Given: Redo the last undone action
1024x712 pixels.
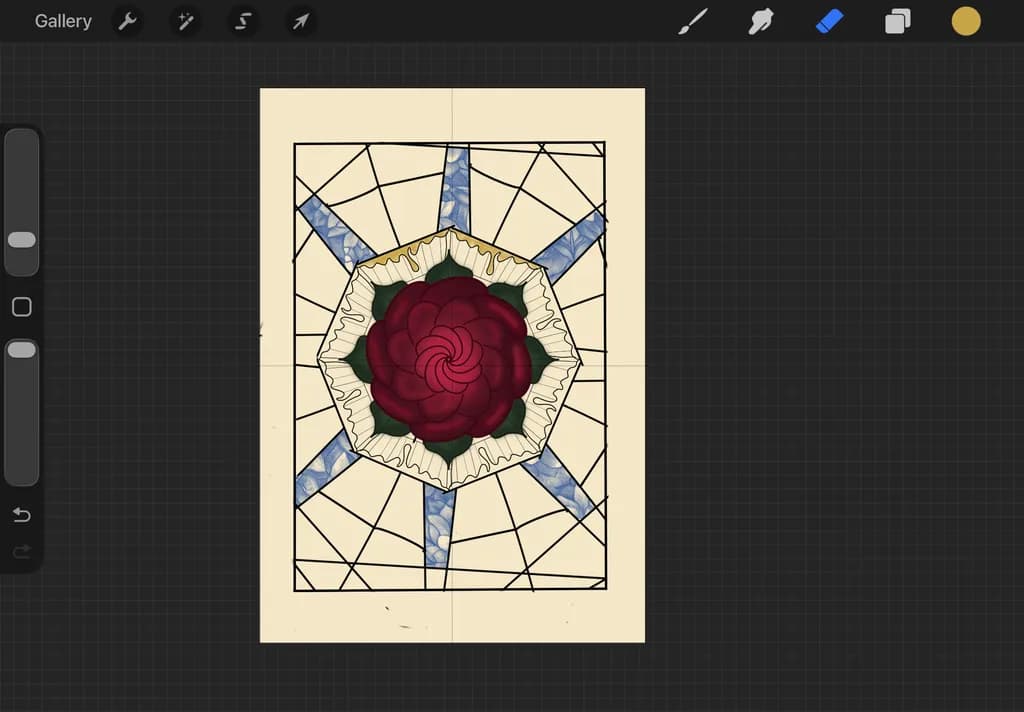Looking at the screenshot, I should tap(22, 552).
